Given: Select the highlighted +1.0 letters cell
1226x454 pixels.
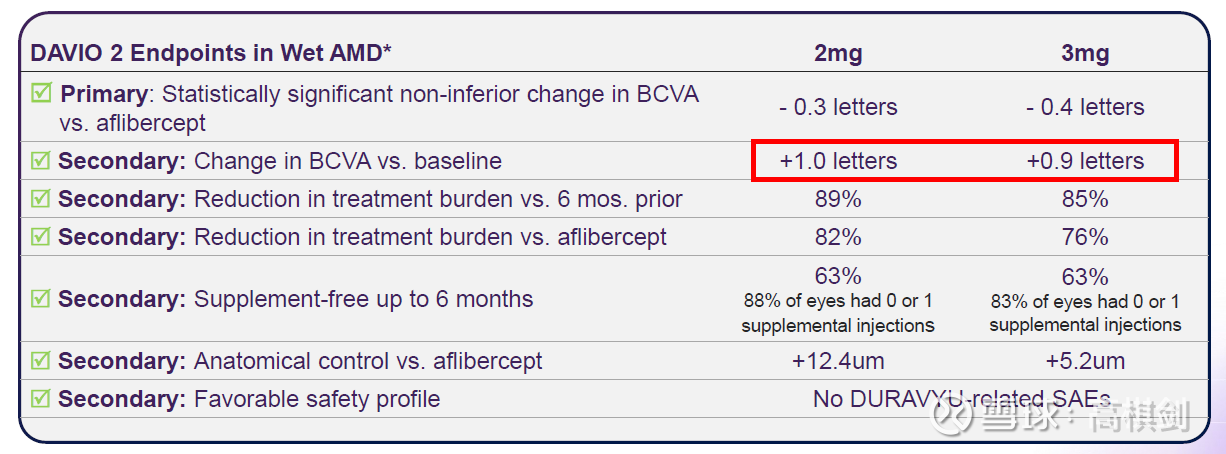Looking at the screenshot, I should (838, 161).
